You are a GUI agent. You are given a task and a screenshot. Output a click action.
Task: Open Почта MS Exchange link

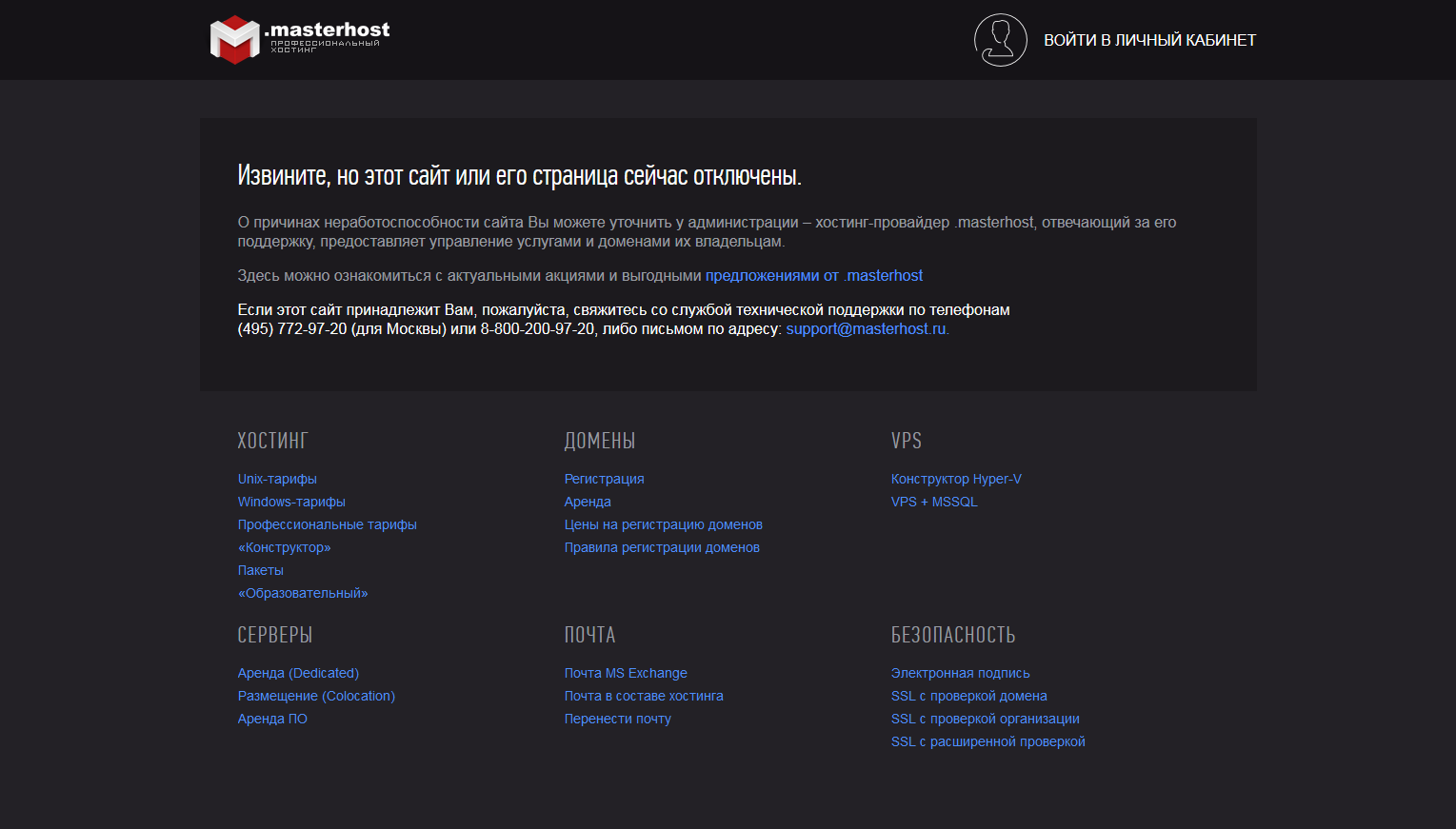click(x=626, y=673)
